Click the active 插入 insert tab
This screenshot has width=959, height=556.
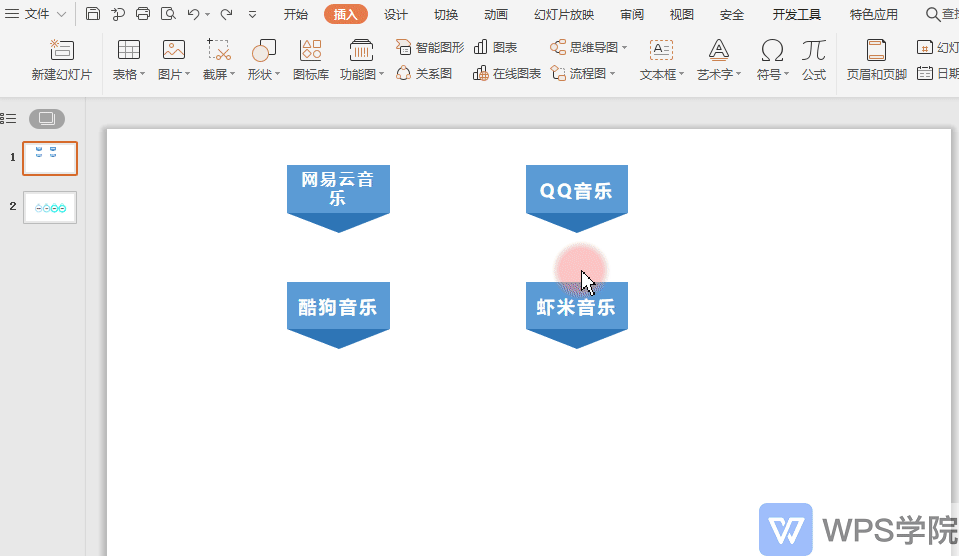pos(346,14)
